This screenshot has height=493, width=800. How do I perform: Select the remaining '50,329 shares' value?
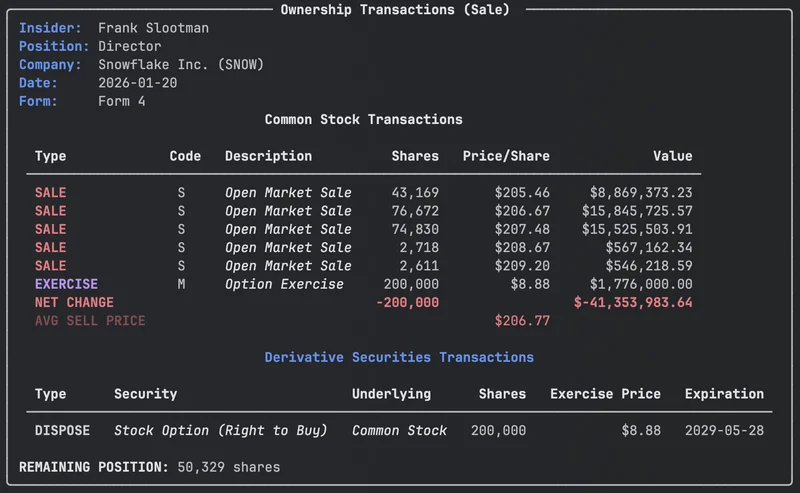(x=229, y=467)
